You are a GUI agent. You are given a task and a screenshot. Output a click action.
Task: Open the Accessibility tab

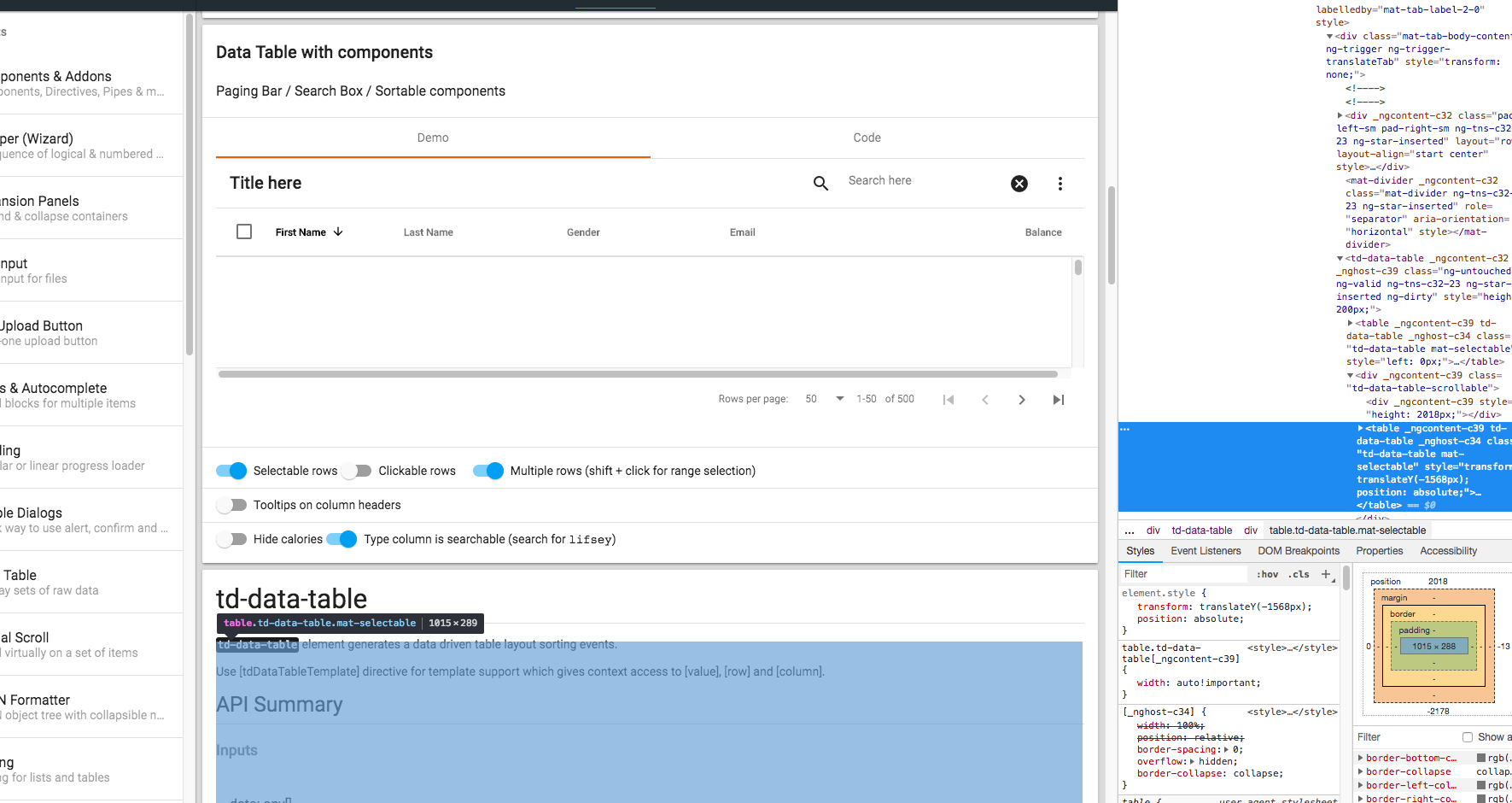tap(1449, 551)
